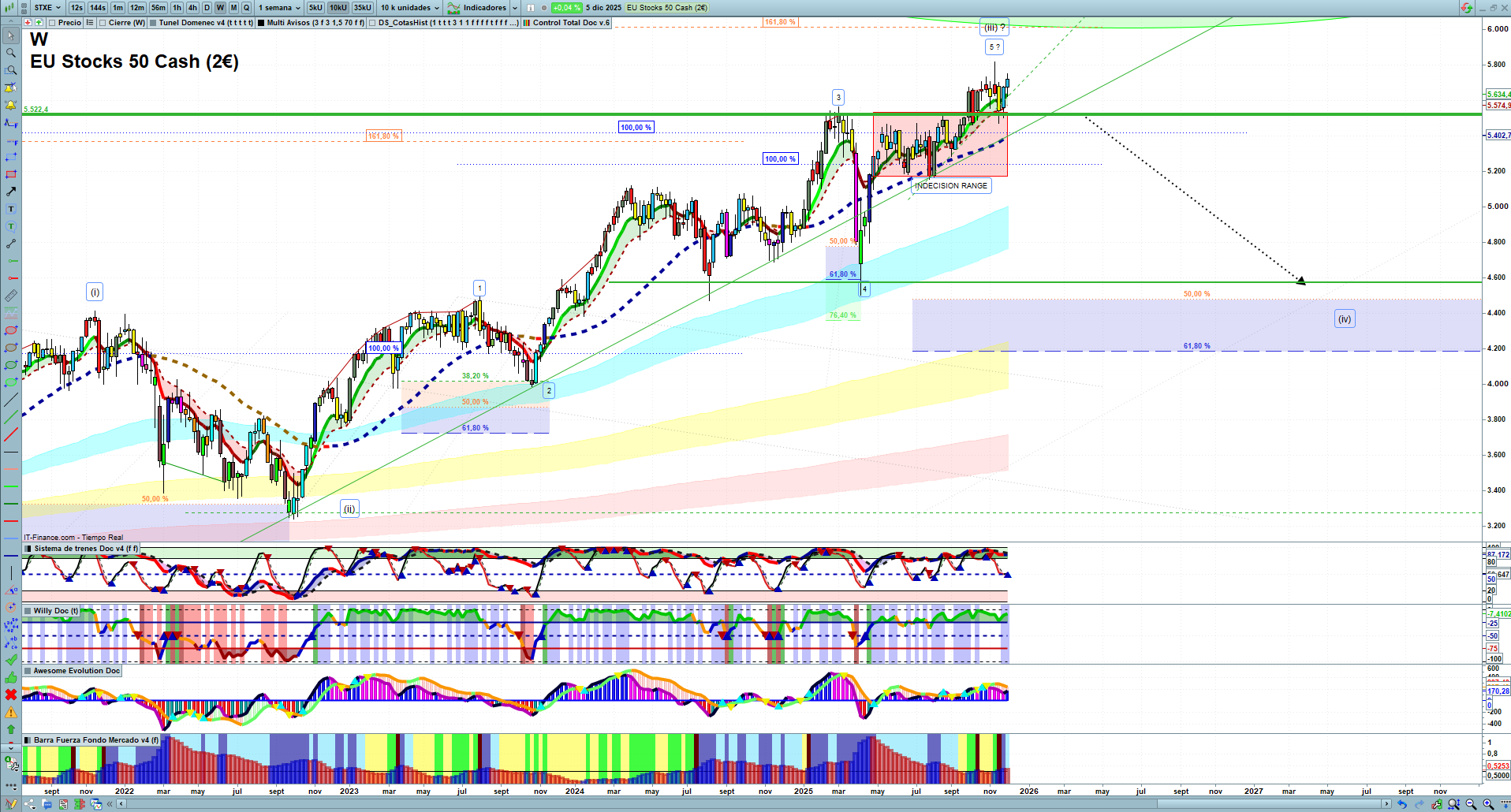Screen dimensions: 1511x812
Task: Choose the ruler measurement tool
Action: click(x=11, y=296)
